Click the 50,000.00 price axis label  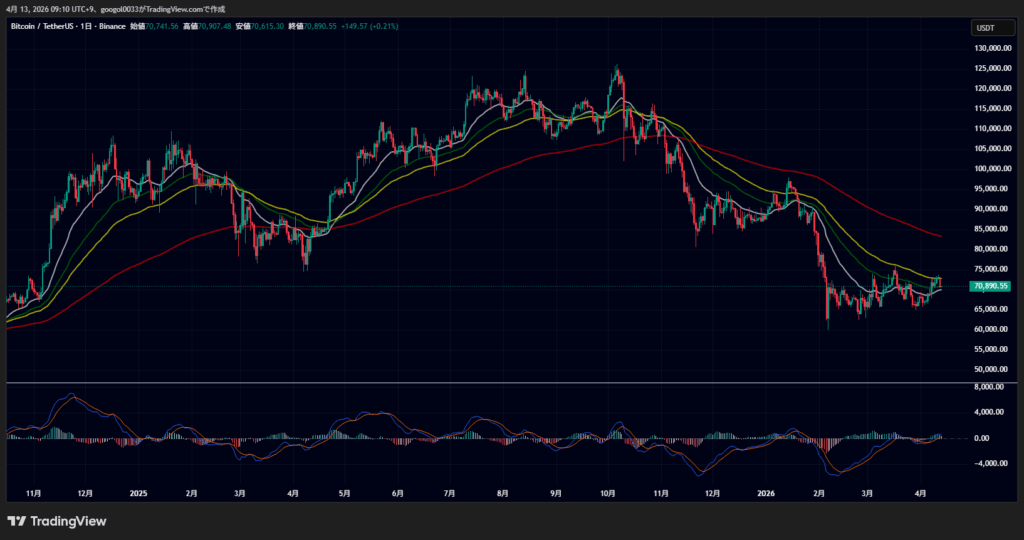[993, 369]
